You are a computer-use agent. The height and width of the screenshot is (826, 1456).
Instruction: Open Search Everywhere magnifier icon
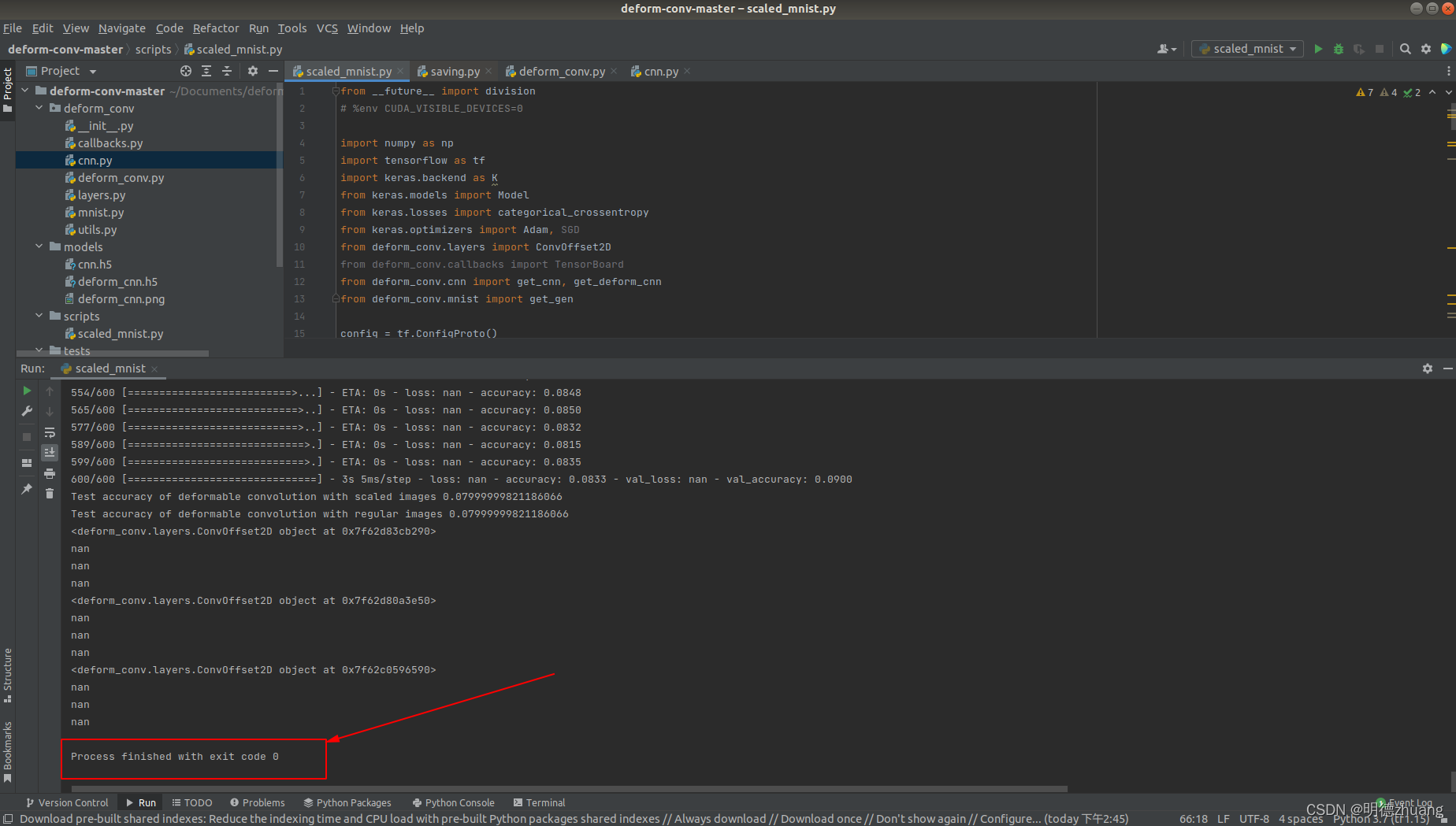(x=1405, y=49)
